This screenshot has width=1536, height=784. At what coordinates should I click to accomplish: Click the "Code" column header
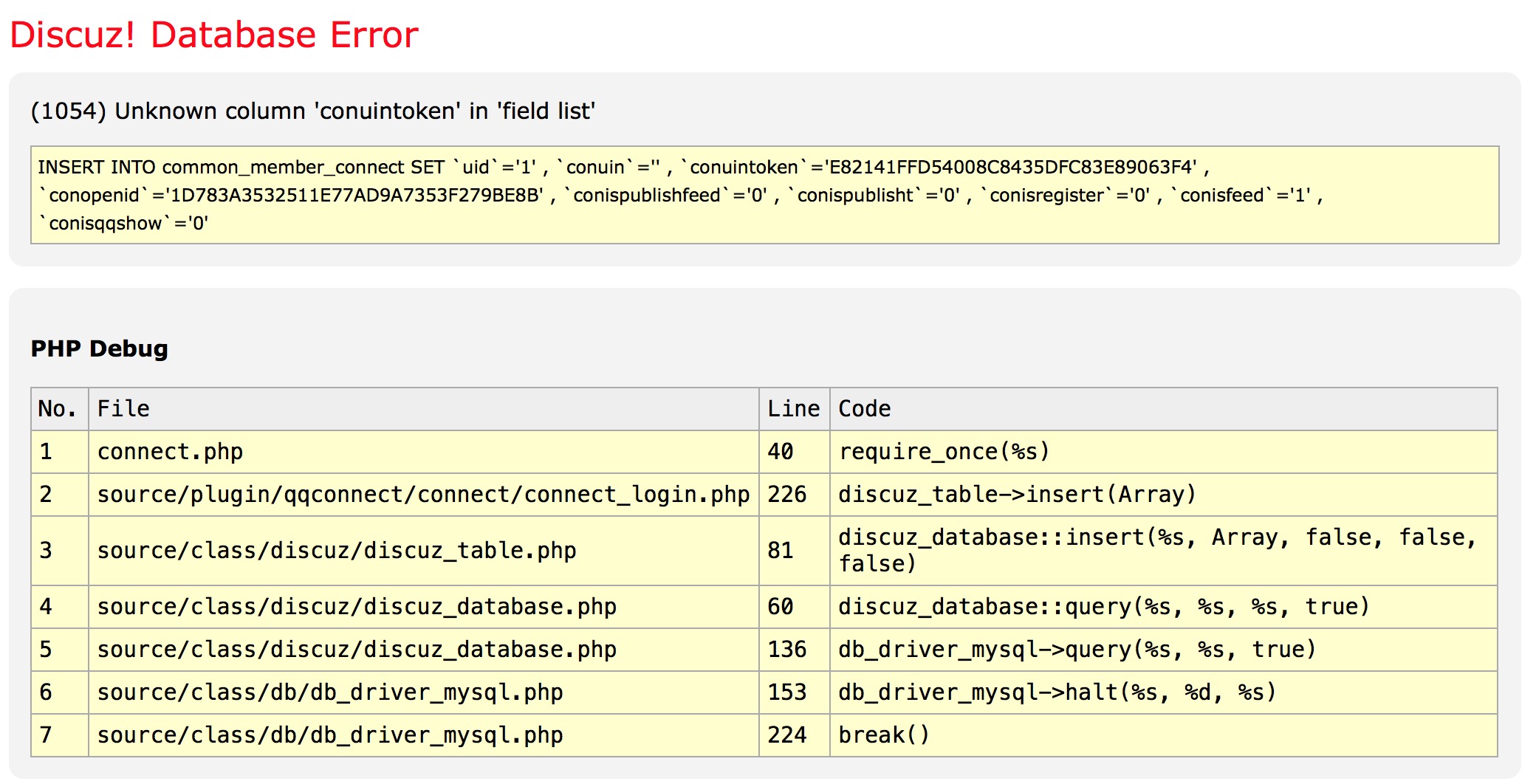pos(865,409)
